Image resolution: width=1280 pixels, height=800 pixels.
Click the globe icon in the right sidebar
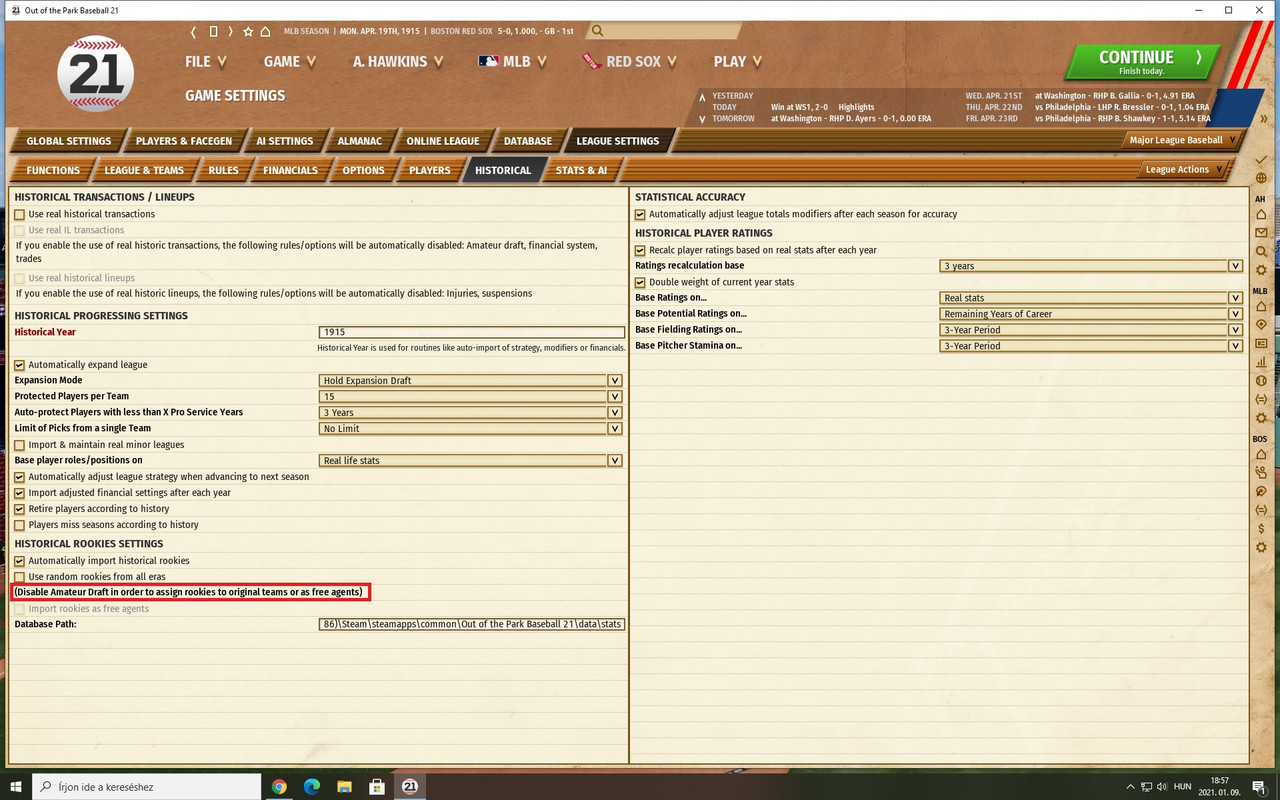[x=1261, y=179]
